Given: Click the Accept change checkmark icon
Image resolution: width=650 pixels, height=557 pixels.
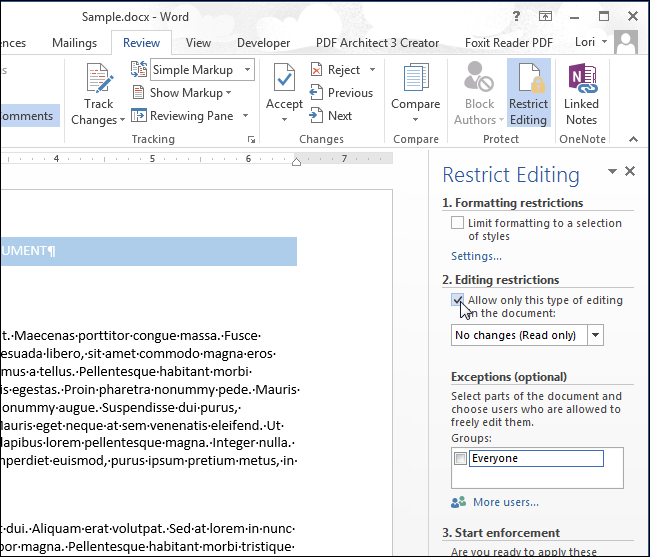Looking at the screenshot, I should coord(284,77).
